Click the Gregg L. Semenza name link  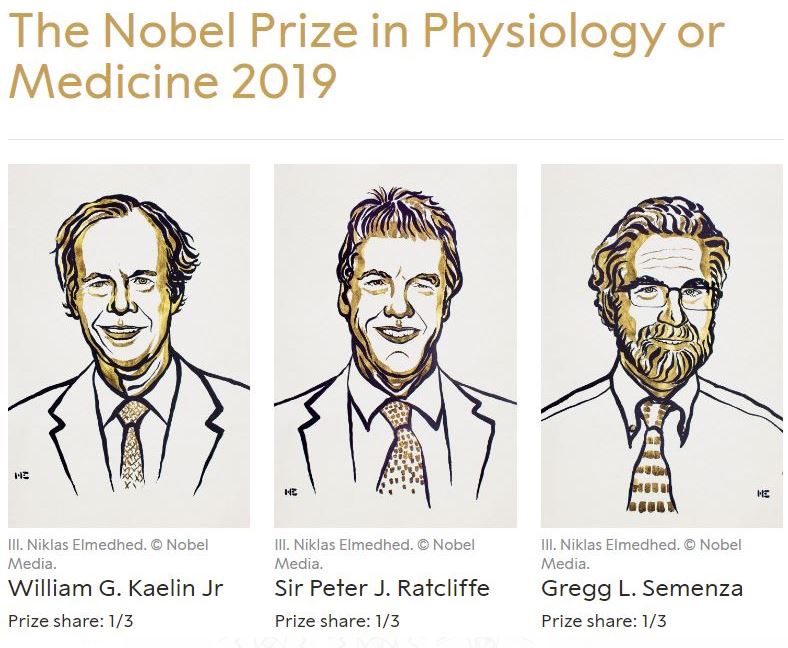[642, 588]
